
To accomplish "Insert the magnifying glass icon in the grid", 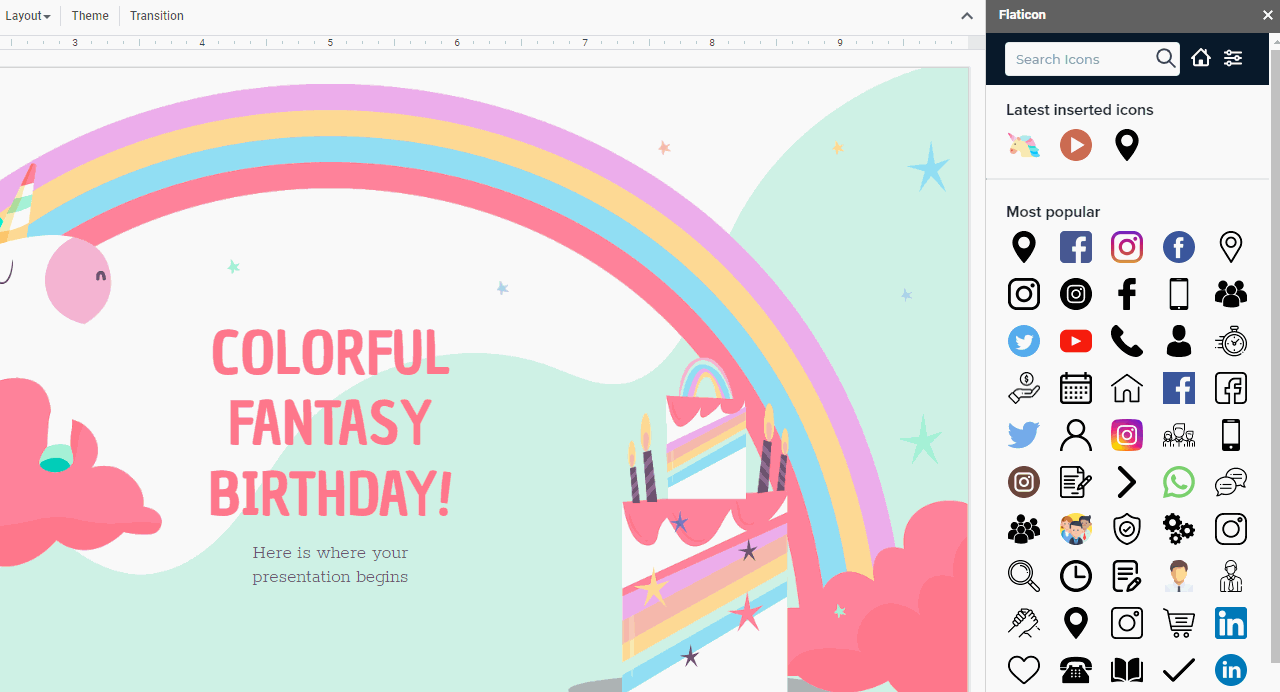I will click(x=1024, y=576).
